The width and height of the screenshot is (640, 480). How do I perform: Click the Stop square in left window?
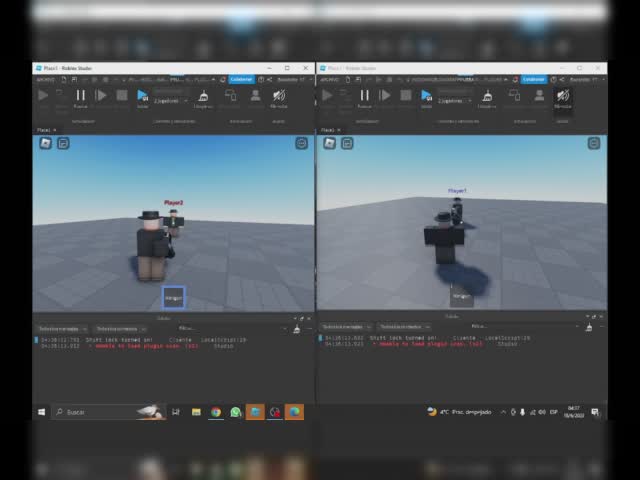coord(122,96)
